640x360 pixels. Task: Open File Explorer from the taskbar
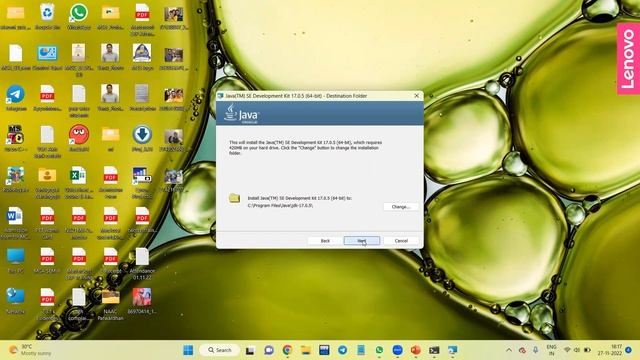point(306,350)
